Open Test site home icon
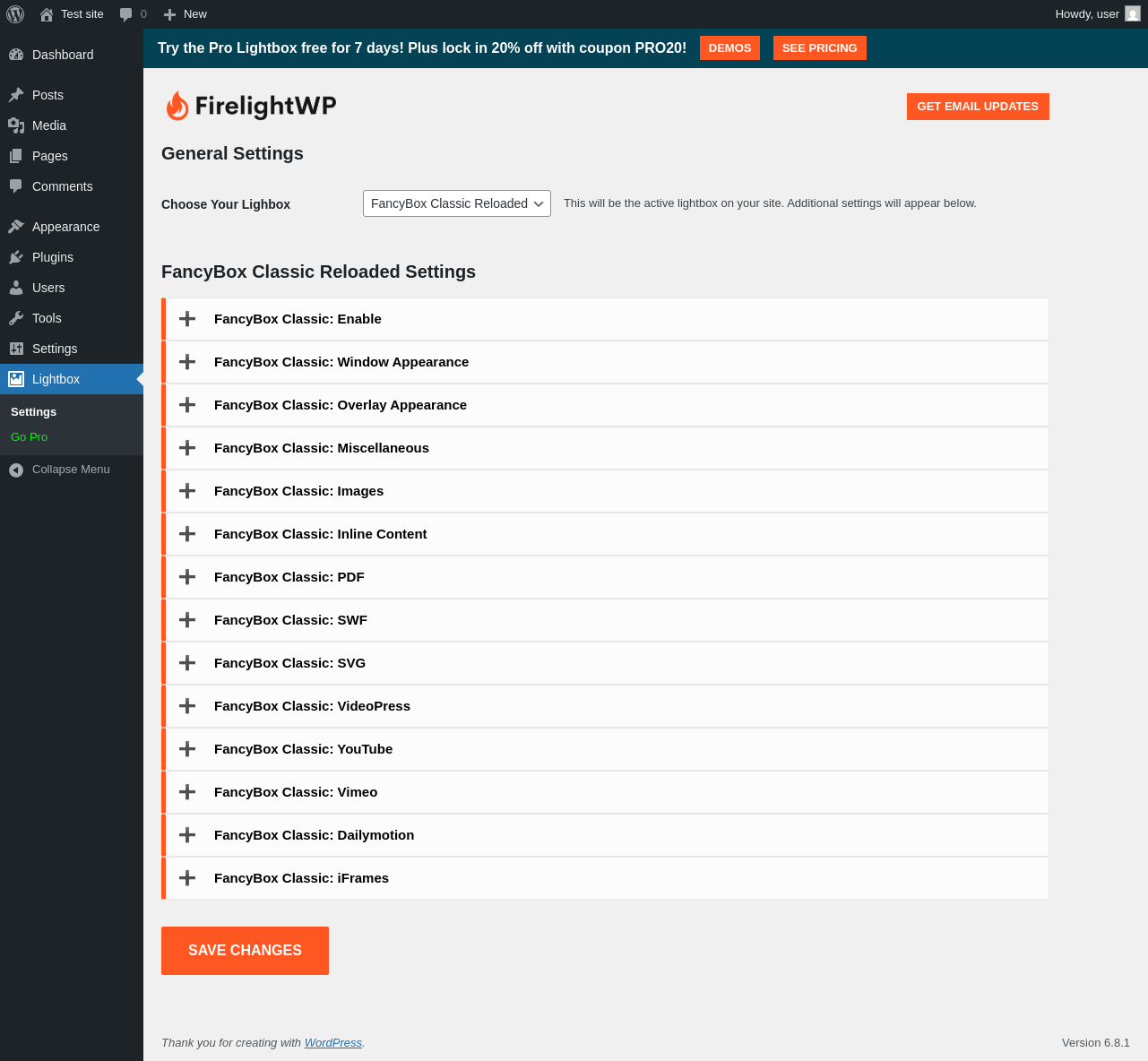This screenshot has width=1148, height=1061. point(47,14)
